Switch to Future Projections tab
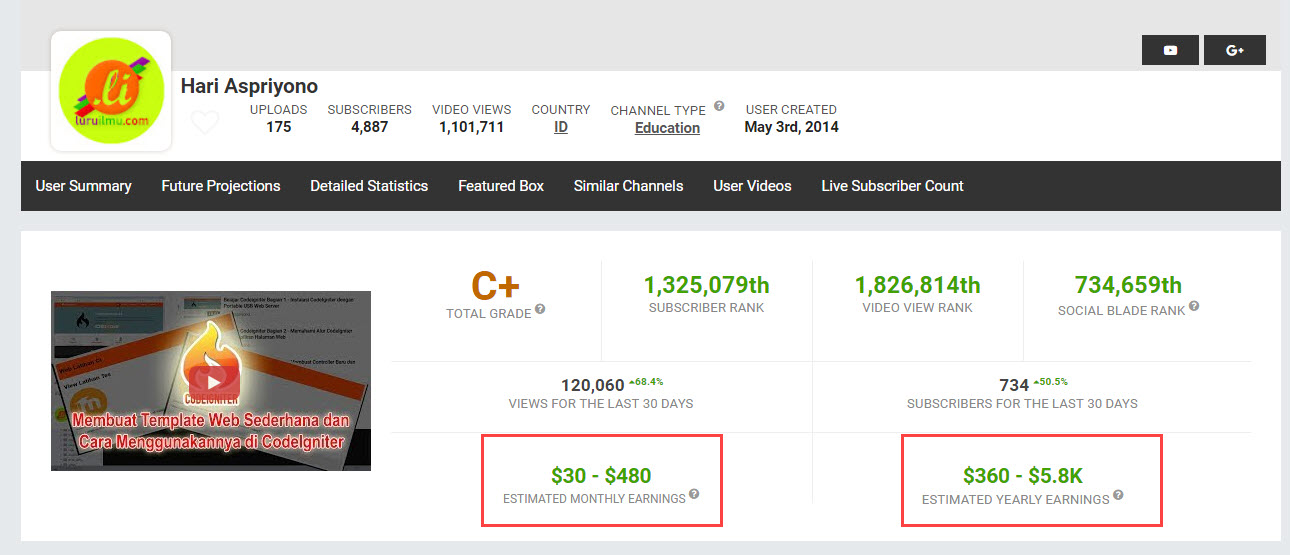The width and height of the screenshot is (1290, 555). [221, 186]
